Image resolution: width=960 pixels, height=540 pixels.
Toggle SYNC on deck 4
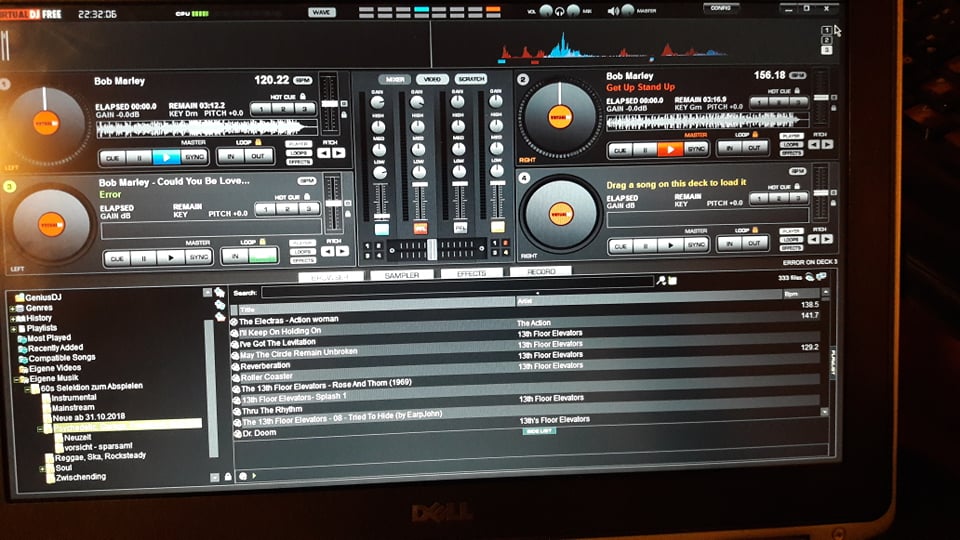[696, 245]
